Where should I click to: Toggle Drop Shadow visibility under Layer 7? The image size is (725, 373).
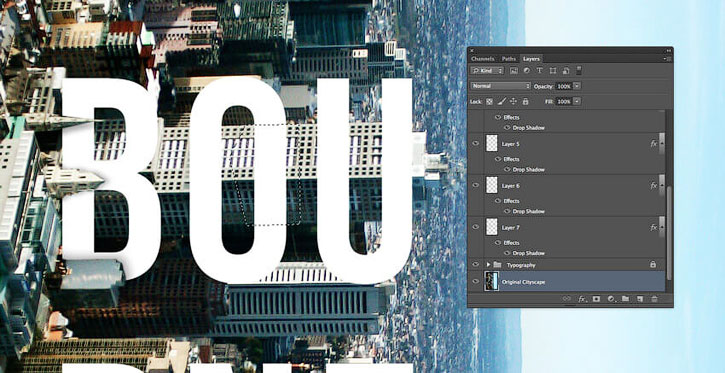click(x=507, y=253)
